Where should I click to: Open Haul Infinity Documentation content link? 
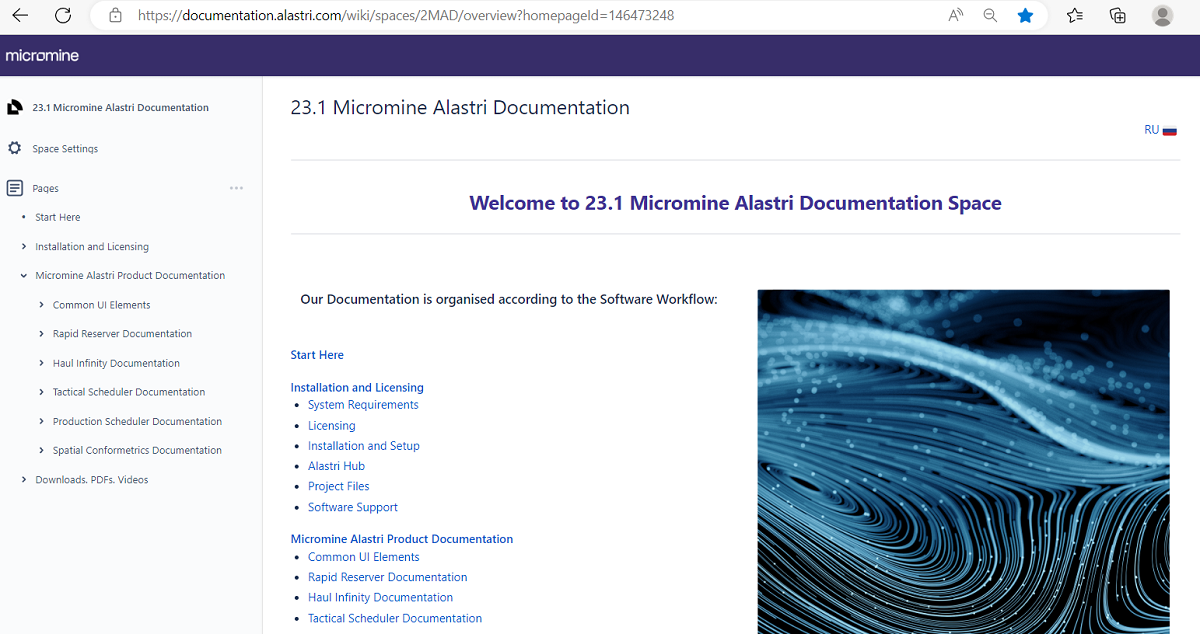[380, 597]
